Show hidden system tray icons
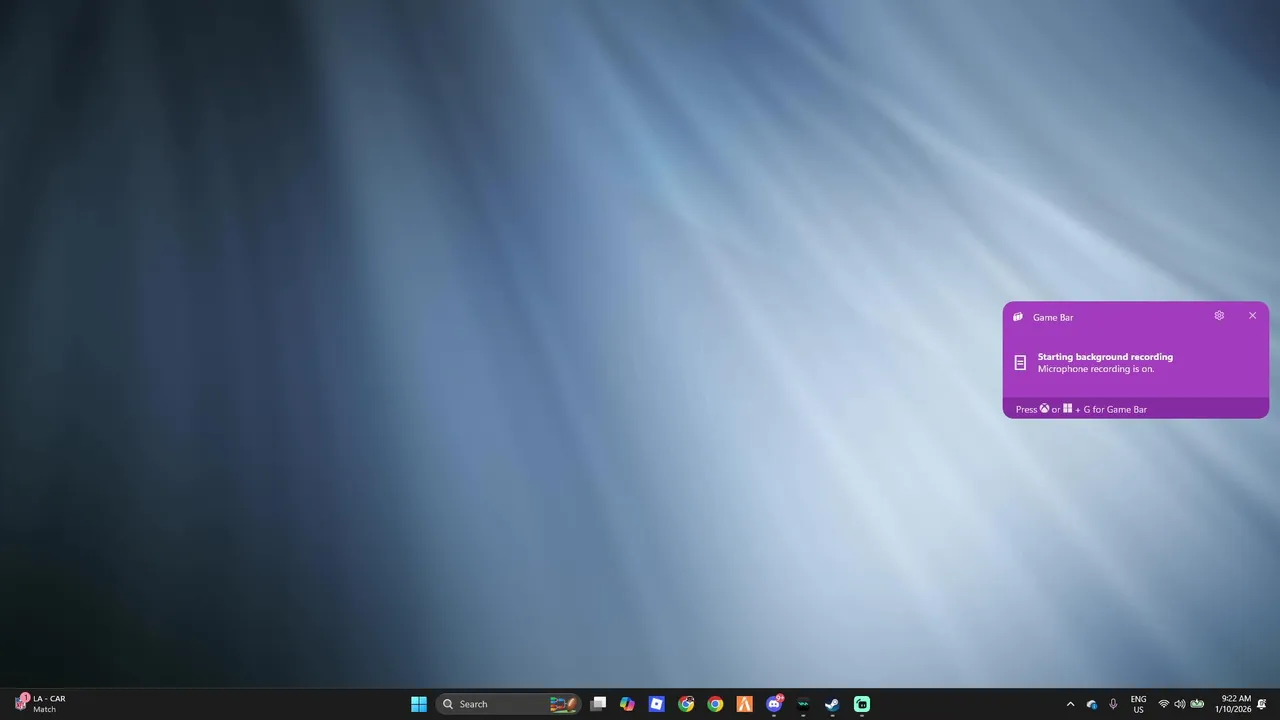The height and width of the screenshot is (720, 1280). pos(1070,704)
